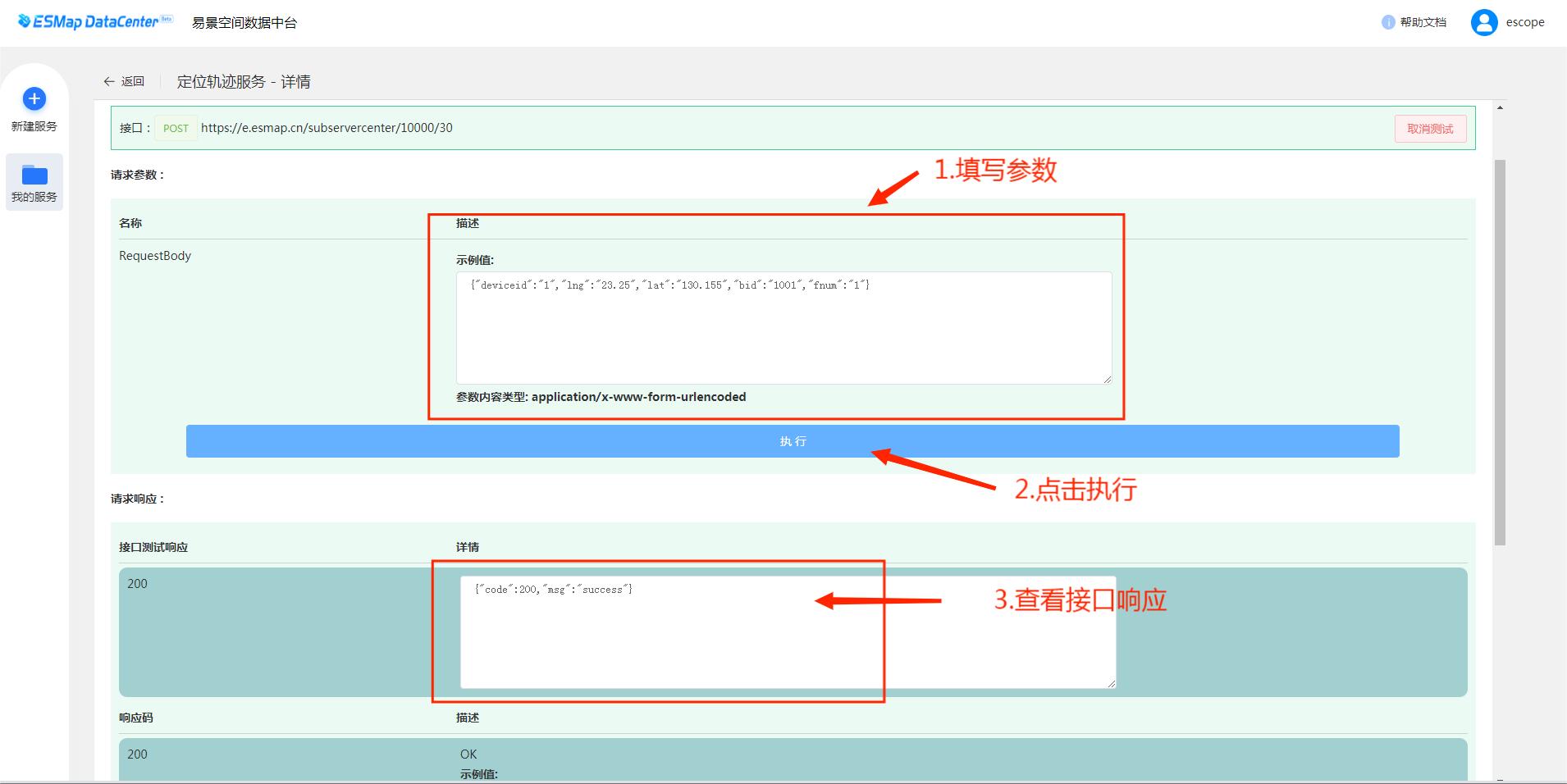Click into the RequestBody example textarea
The image size is (1567, 784).
click(783, 328)
